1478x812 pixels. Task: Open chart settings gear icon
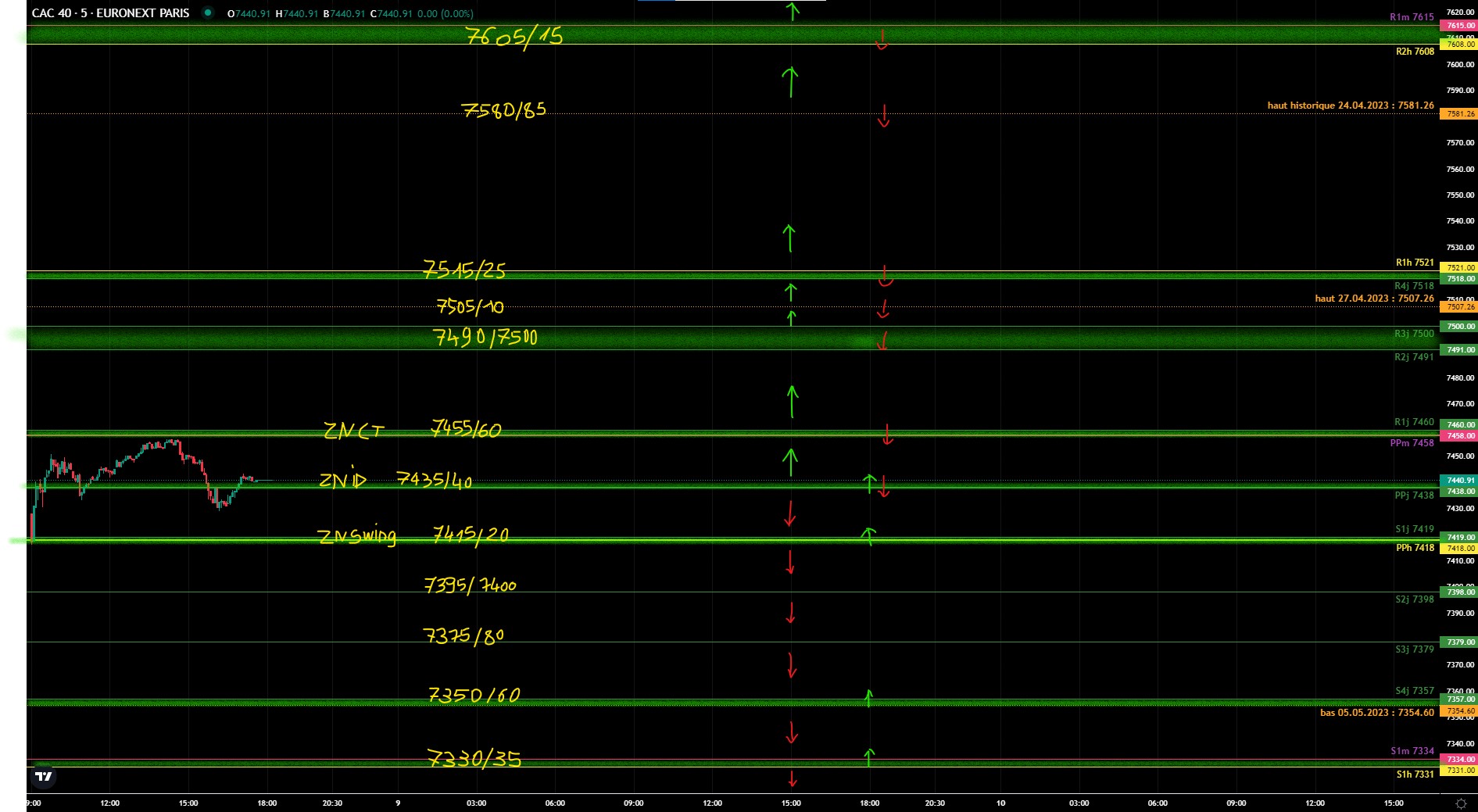(x=1460, y=803)
